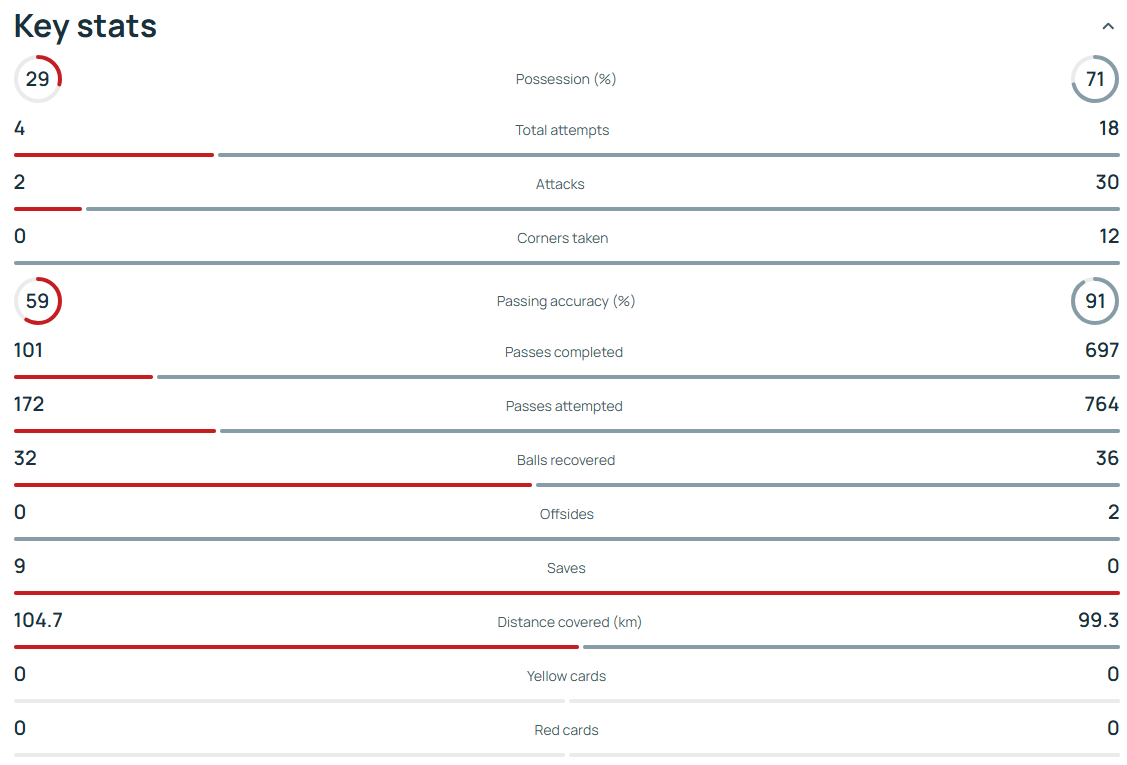The height and width of the screenshot is (765, 1127).
Task: Click the Distance covered (km) label
Action: (x=569, y=622)
